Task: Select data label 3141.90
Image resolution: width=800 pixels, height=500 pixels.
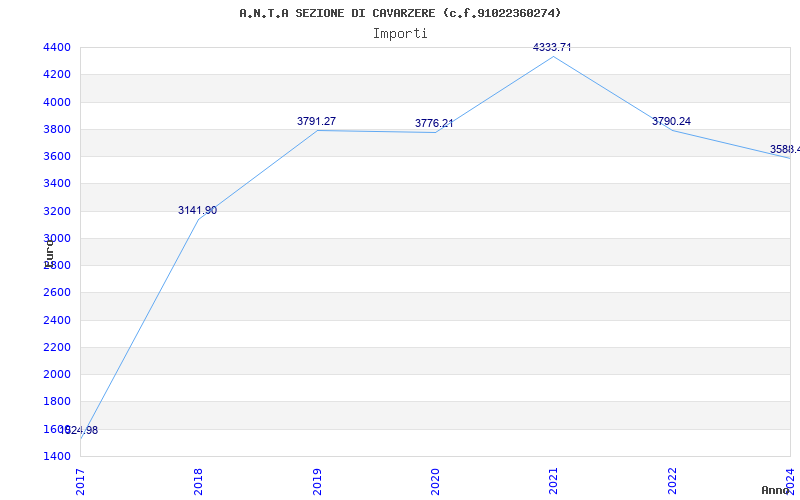Action: [197, 210]
